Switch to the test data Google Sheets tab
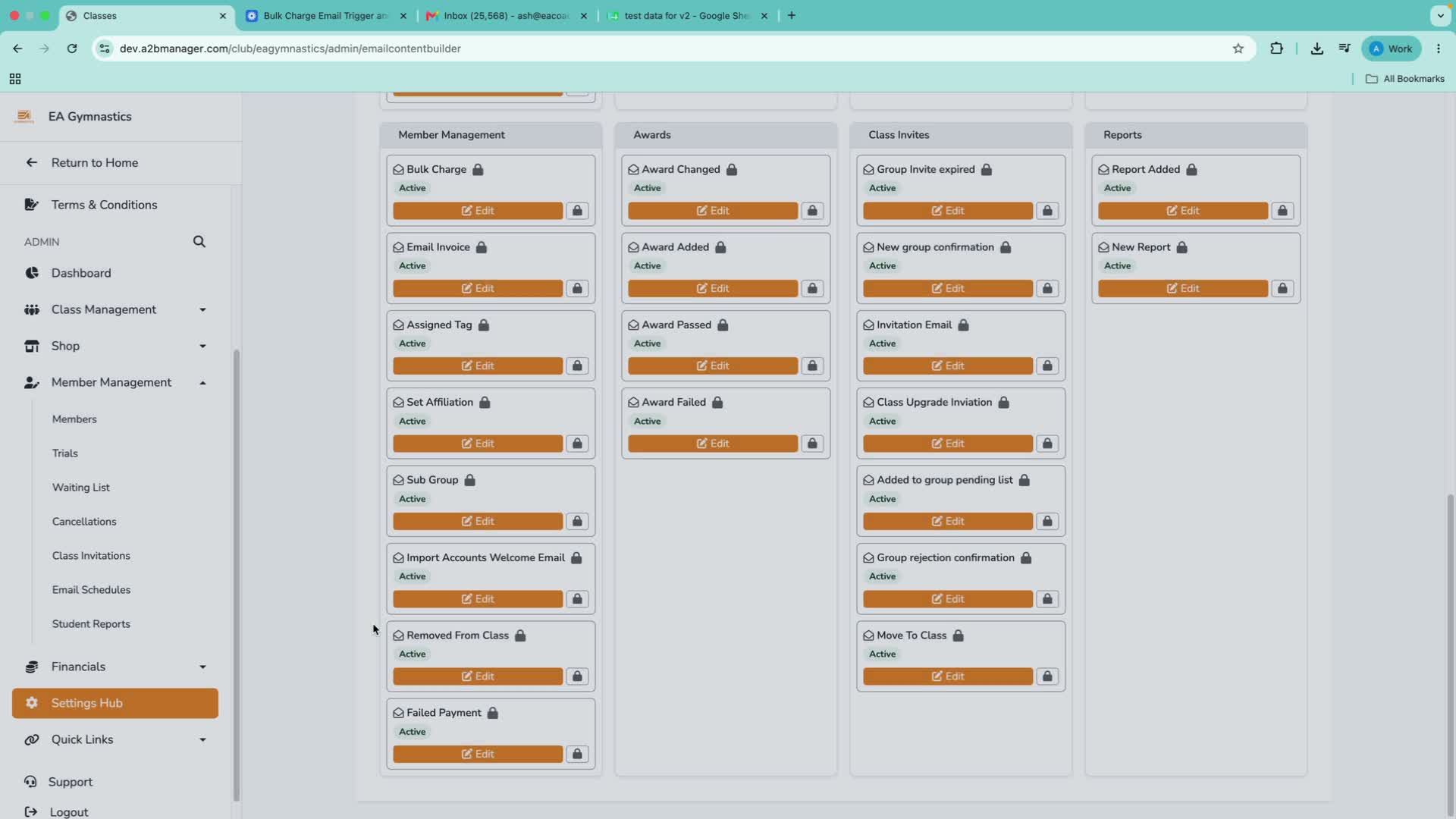Screen dimensions: 1456x819 (688, 15)
